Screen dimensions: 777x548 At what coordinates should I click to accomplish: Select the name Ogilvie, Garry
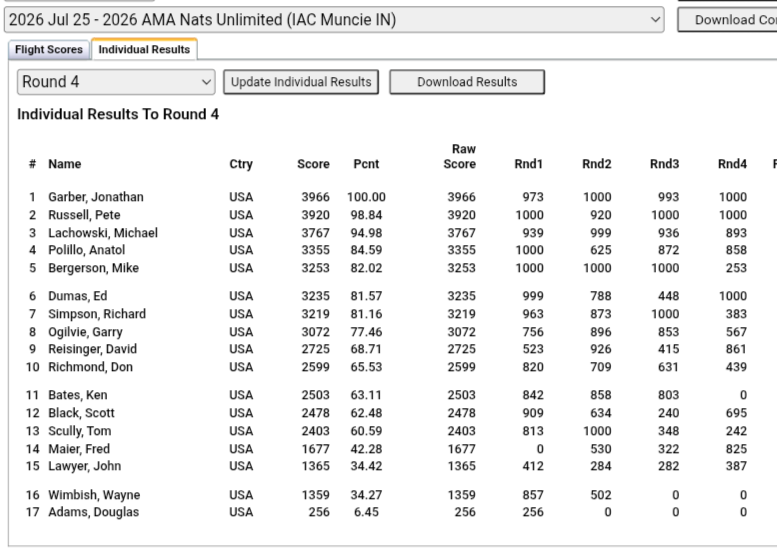pyautogui.click(x=85, y=332)
